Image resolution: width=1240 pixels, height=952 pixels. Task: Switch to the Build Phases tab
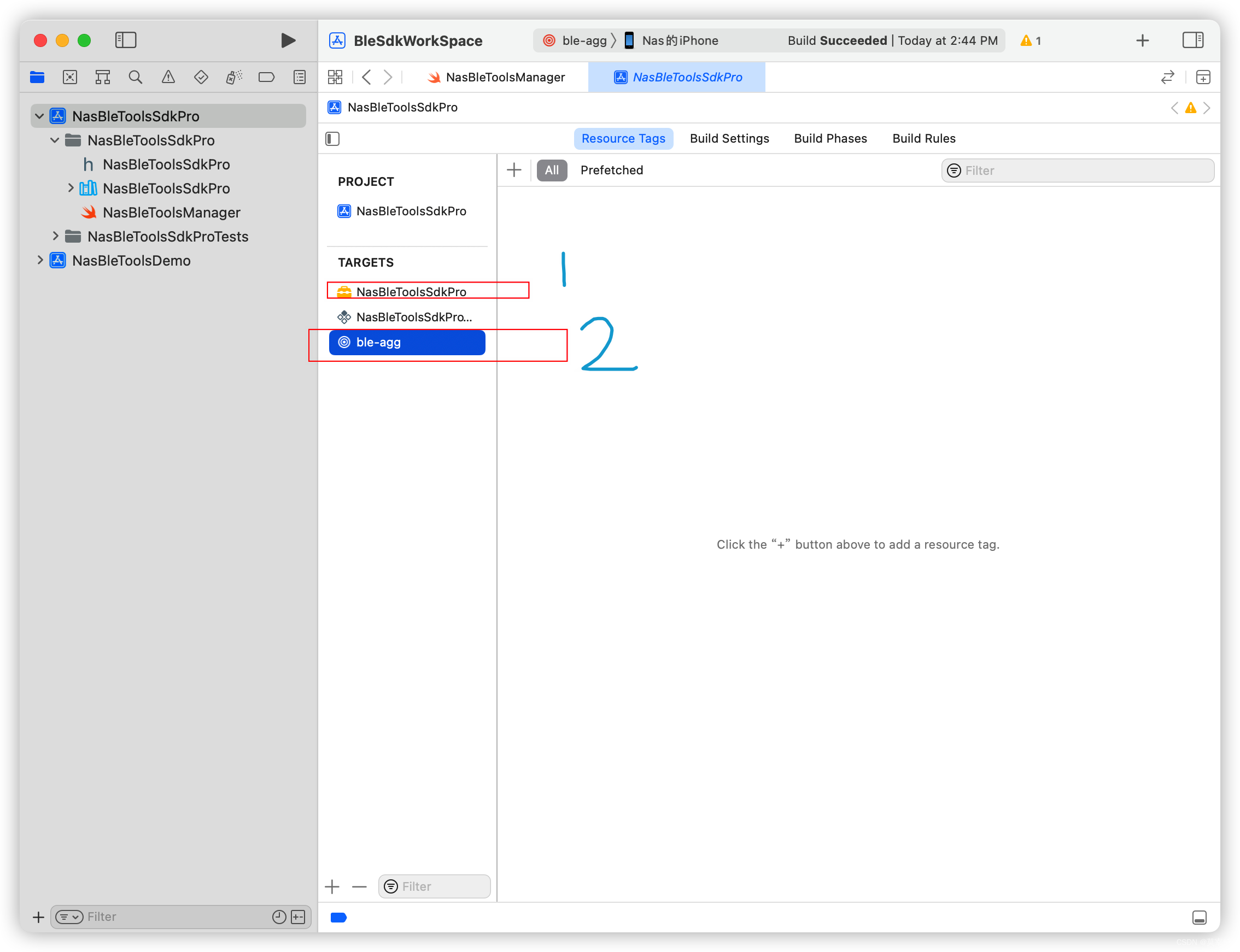(830, 139)
